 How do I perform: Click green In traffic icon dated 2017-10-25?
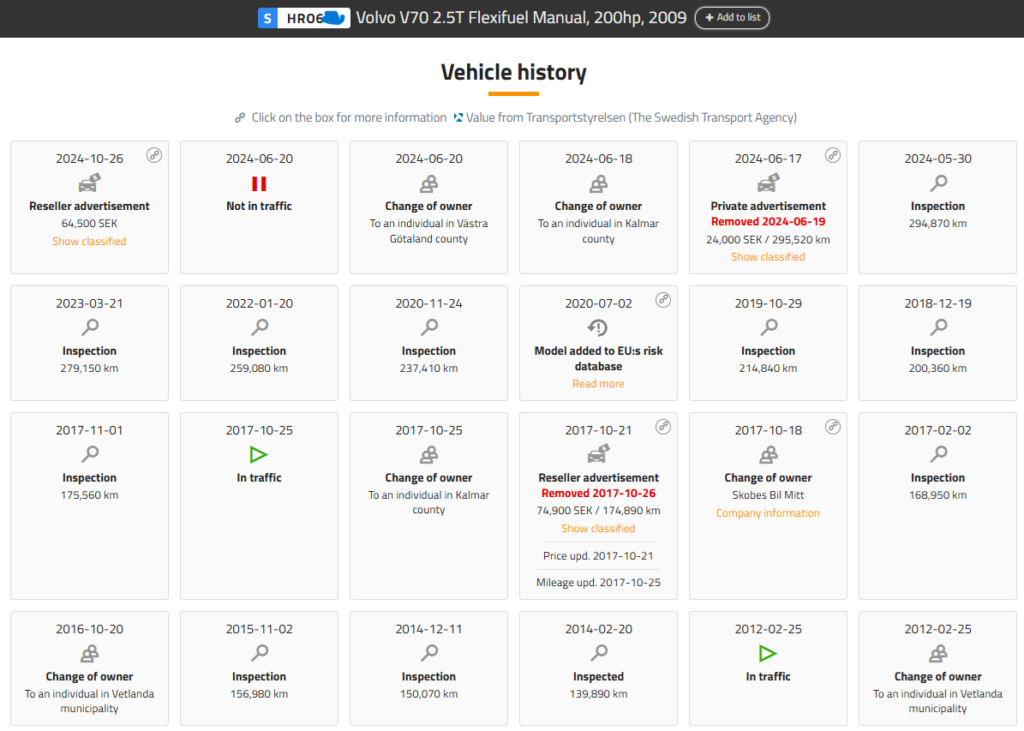259,455
